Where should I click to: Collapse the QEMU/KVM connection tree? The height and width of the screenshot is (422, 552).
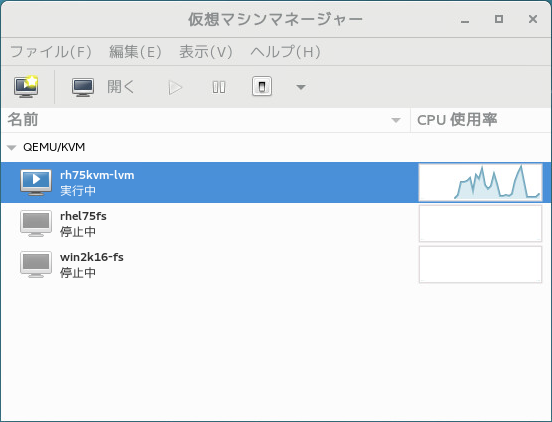point(12,147)
